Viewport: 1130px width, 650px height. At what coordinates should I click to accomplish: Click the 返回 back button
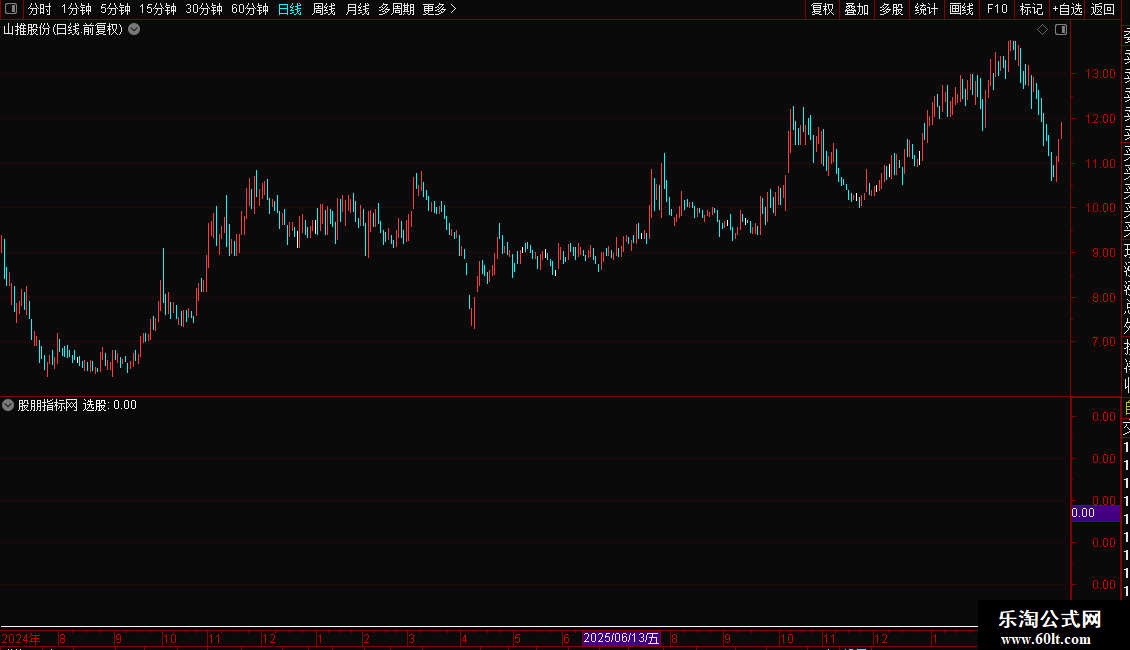coord(1103,9)
